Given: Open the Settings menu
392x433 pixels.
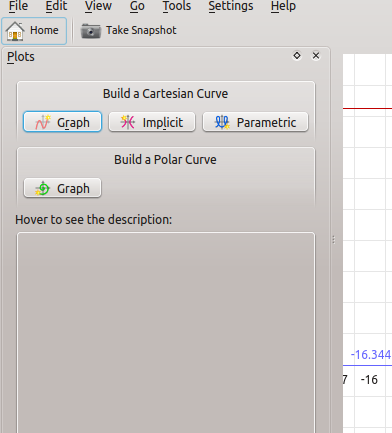Looking at the screenshot, I should pos(231,6).
